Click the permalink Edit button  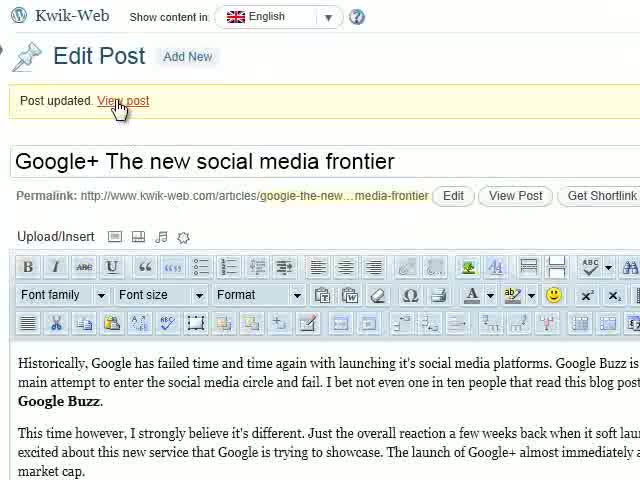(x=453, y=196)
